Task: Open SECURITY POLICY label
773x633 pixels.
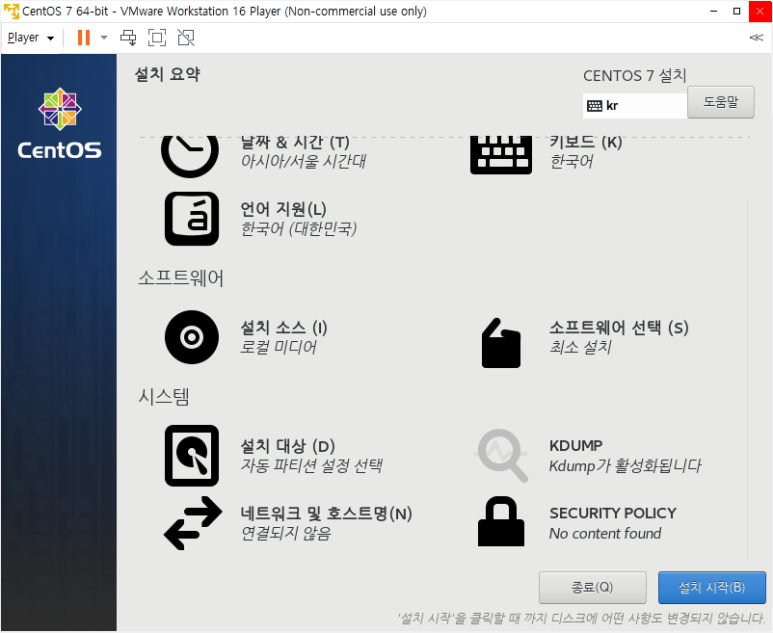Action: [x=613, y=513]
